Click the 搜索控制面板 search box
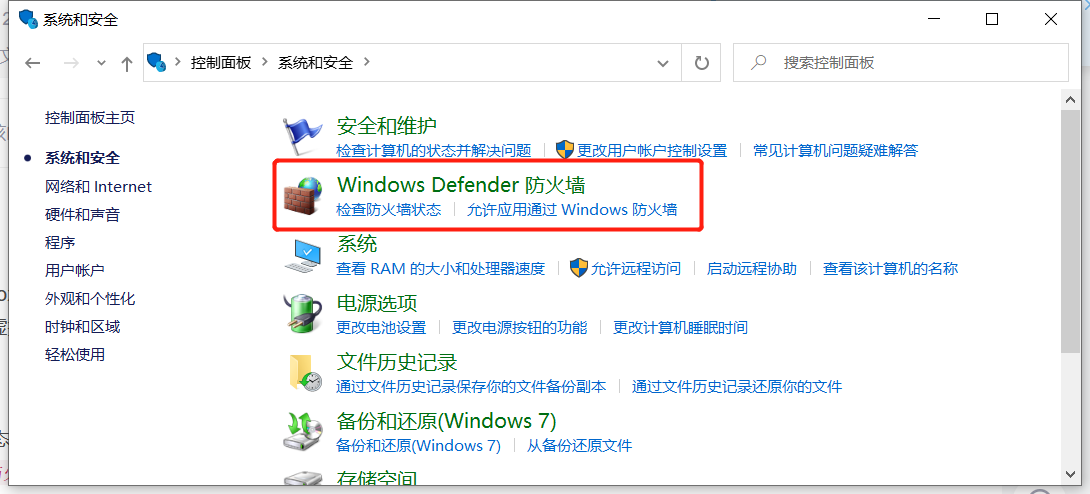The height and width of the screenshot is (494, 1090). point(901,63)
